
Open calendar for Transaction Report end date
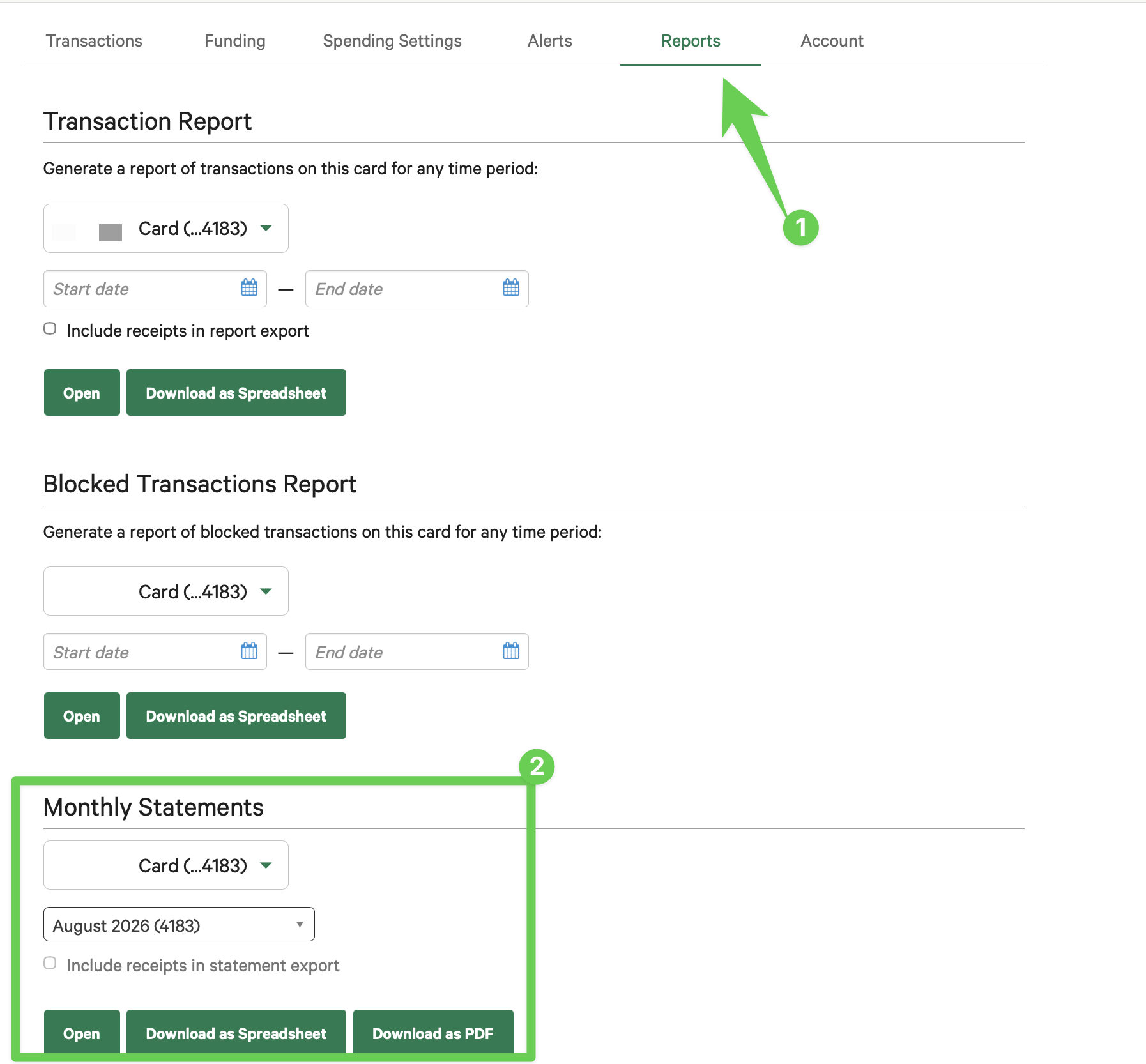511,288
